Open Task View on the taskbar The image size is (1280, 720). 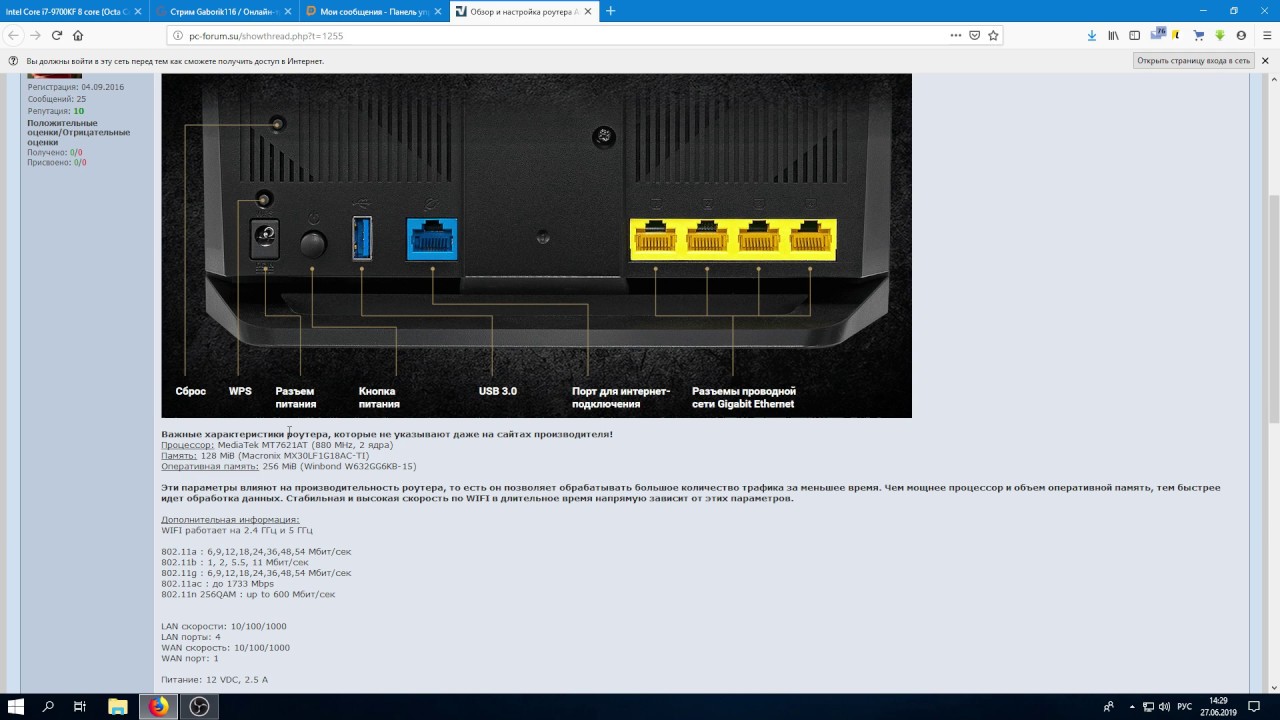click(80, 706)
